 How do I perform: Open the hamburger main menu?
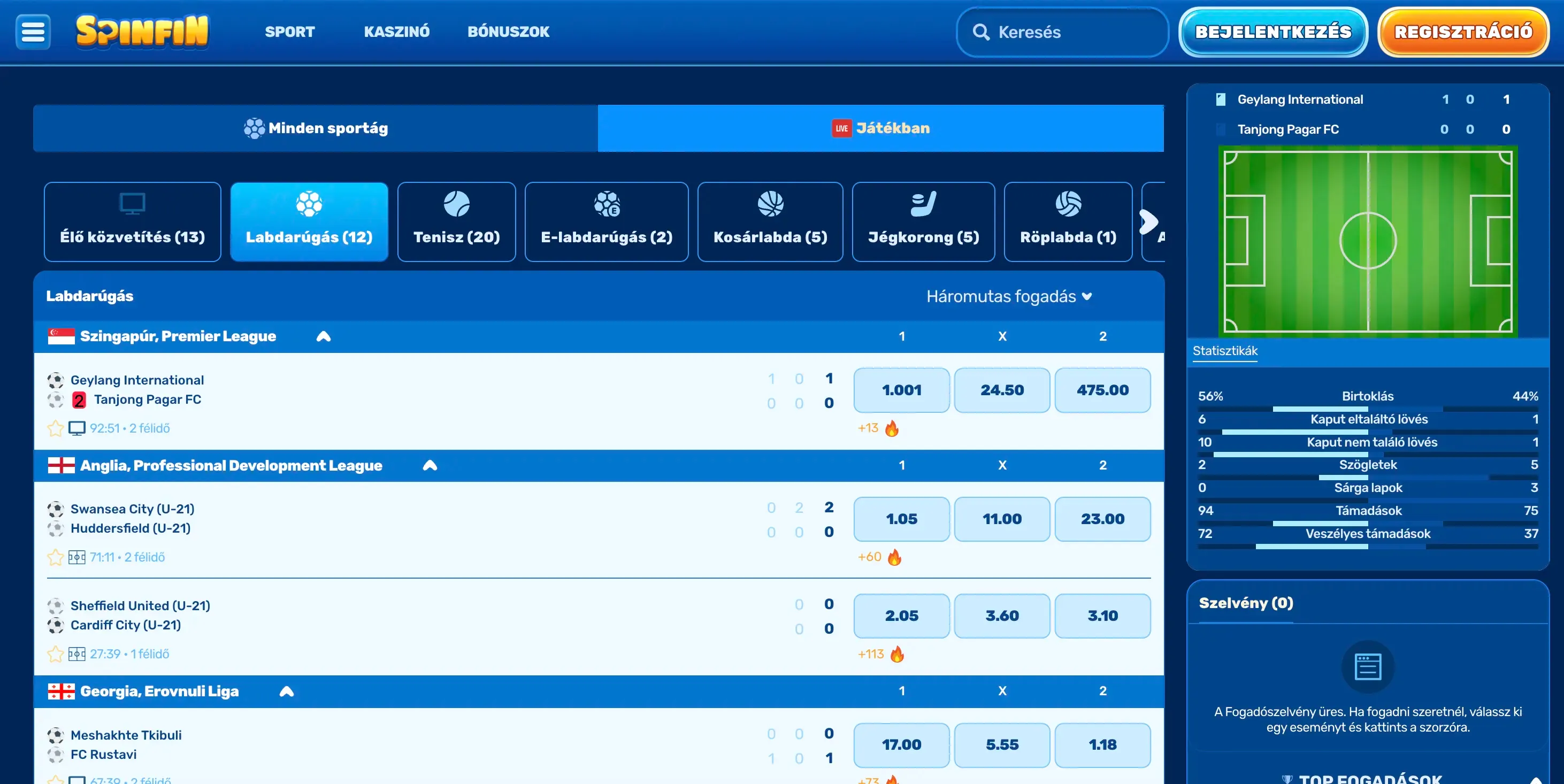[33, 32]
